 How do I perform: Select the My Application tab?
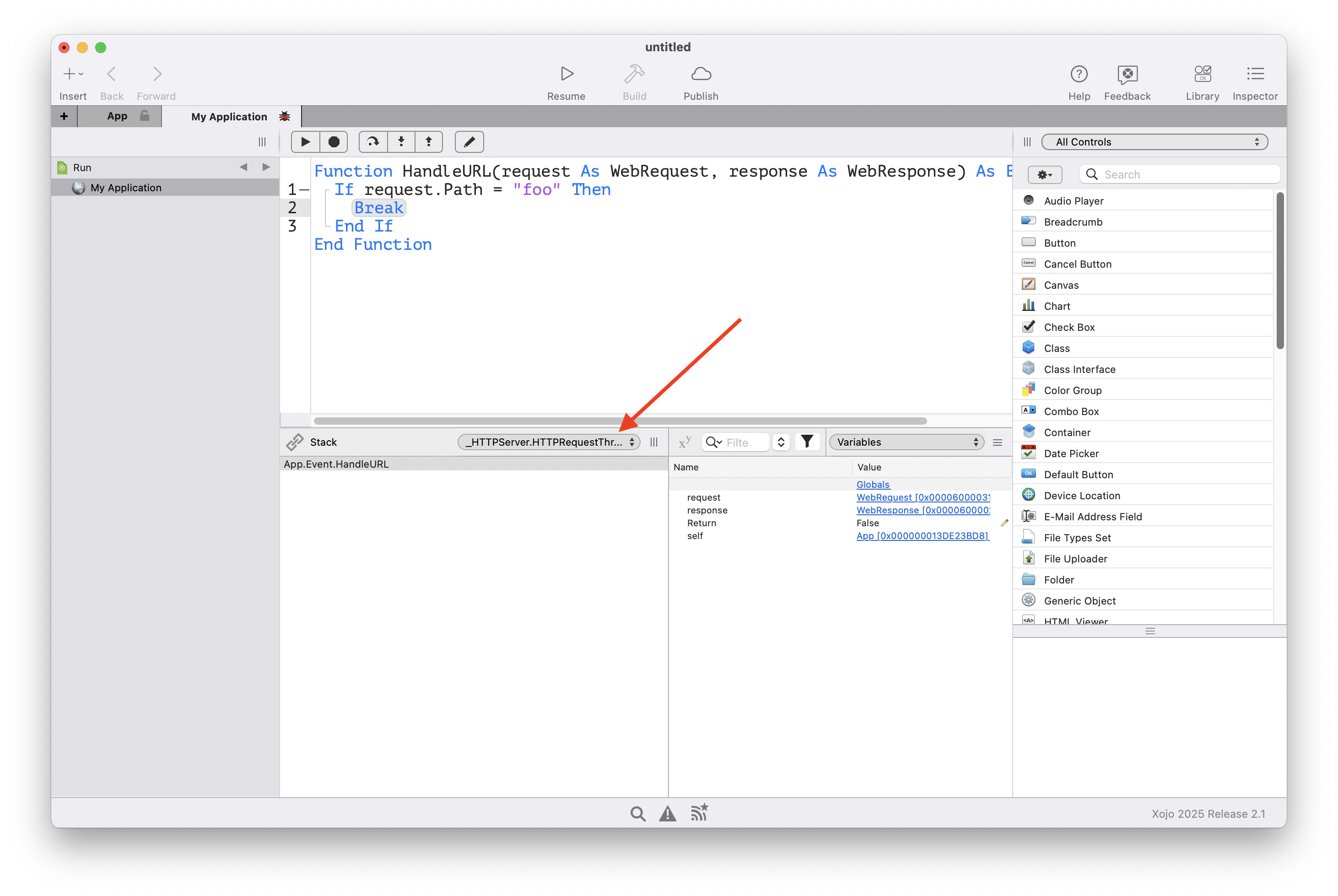click(x=230, y=117)
